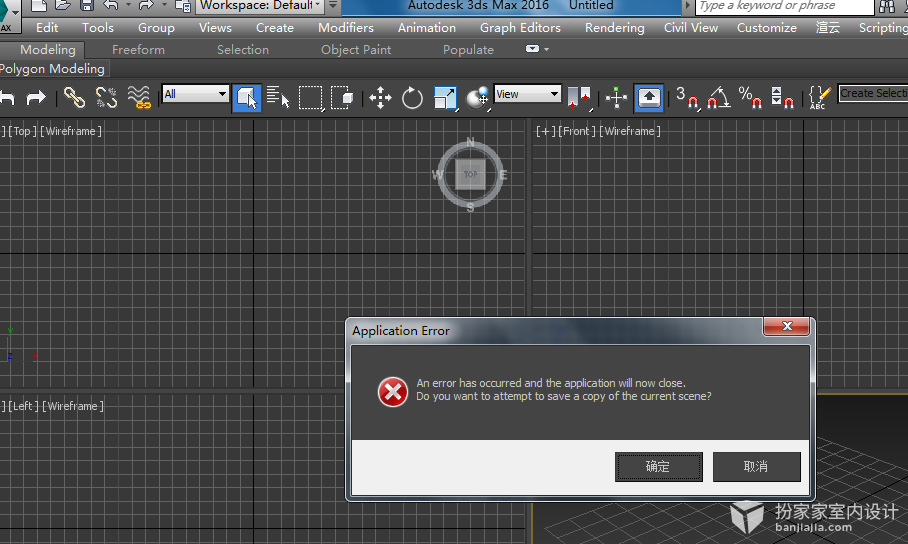Open the View reference coordinate dropdown
Image resolution: width=908 pixels, height=544 pixels.
point(528,94)
